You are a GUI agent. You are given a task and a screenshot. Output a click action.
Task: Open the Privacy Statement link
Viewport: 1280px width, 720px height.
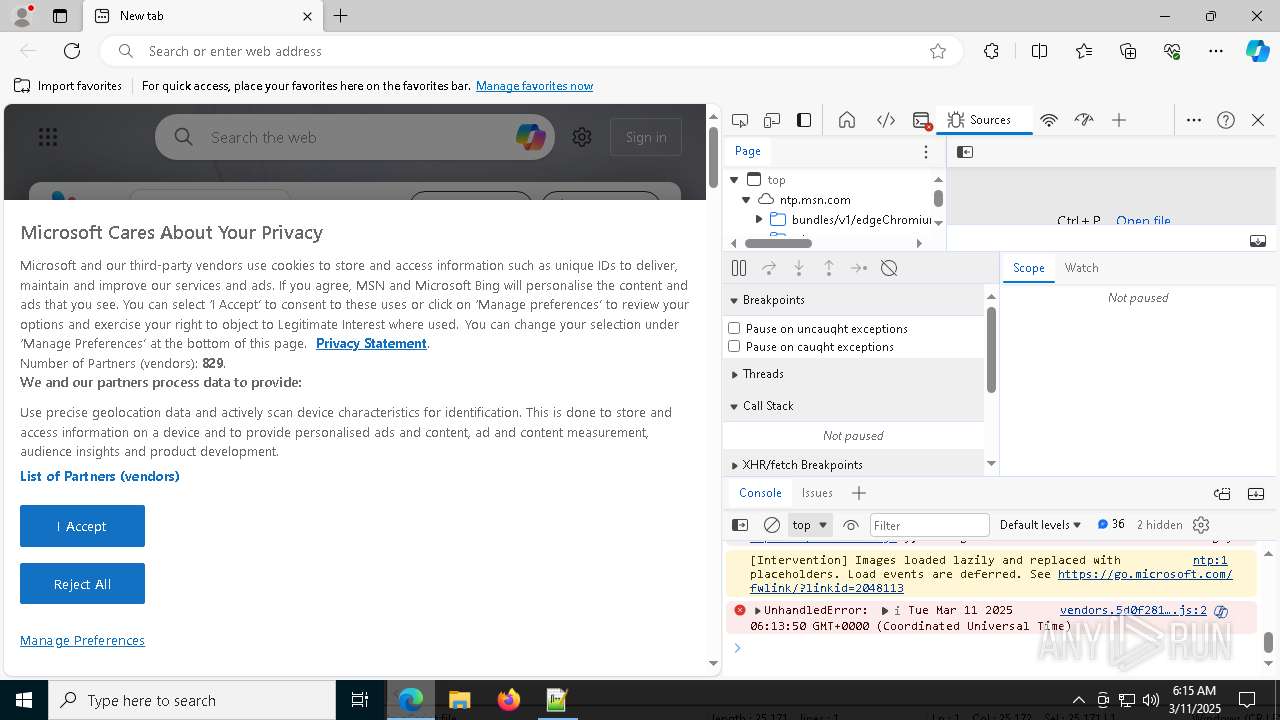371,343
